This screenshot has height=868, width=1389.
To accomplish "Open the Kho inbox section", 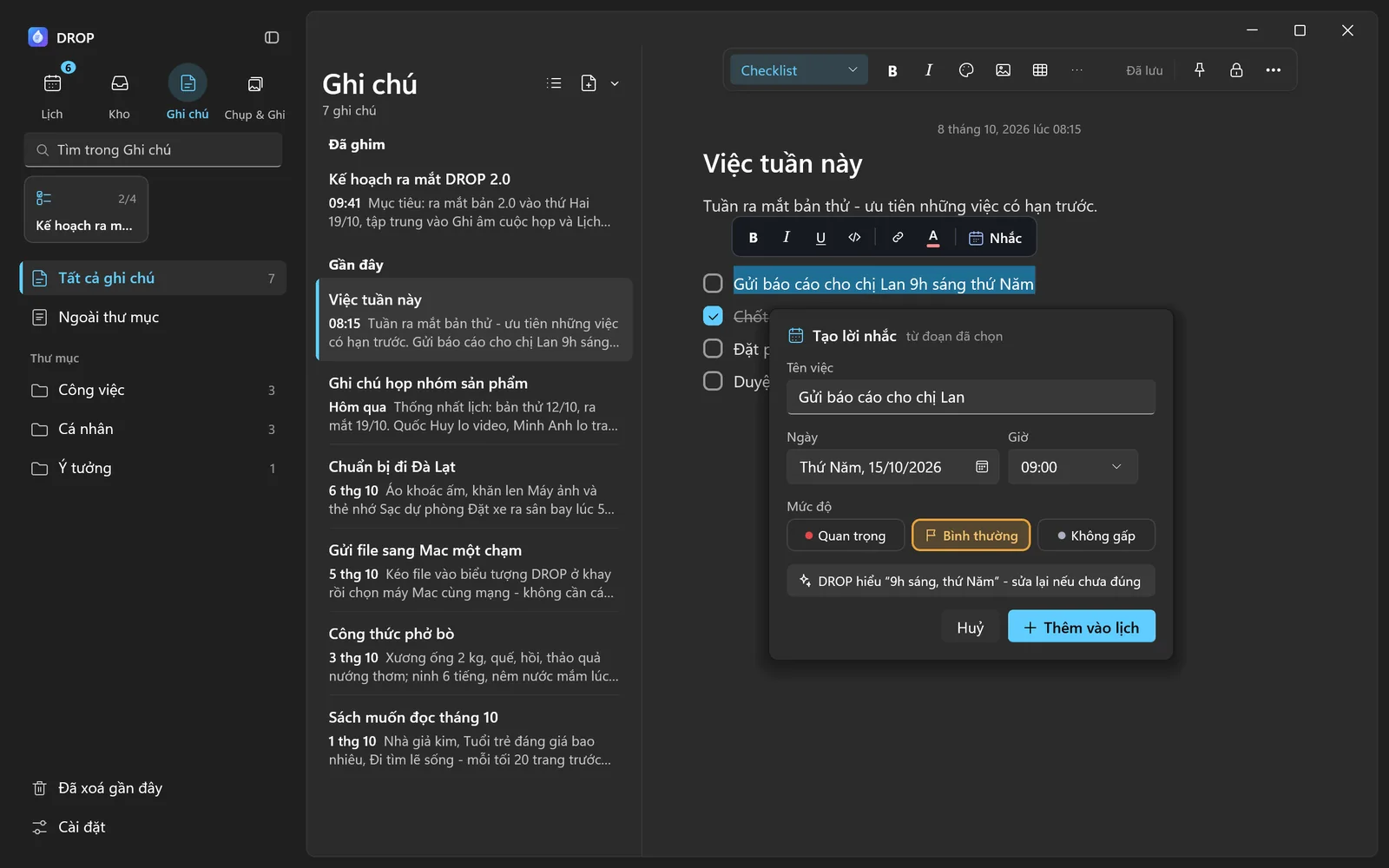I will tap(120, 93).
